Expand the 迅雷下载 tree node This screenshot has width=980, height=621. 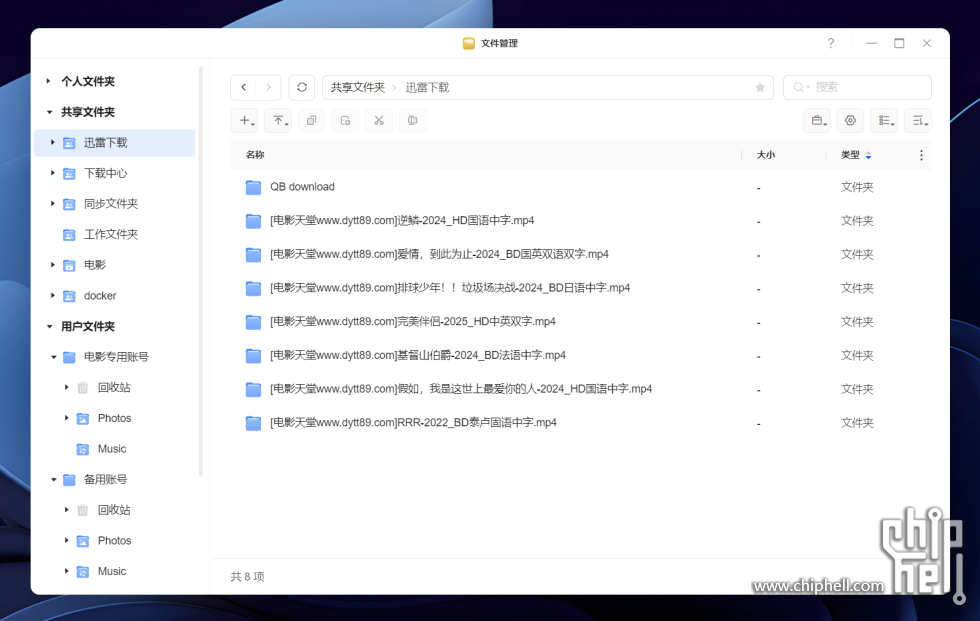coord(52,142)
